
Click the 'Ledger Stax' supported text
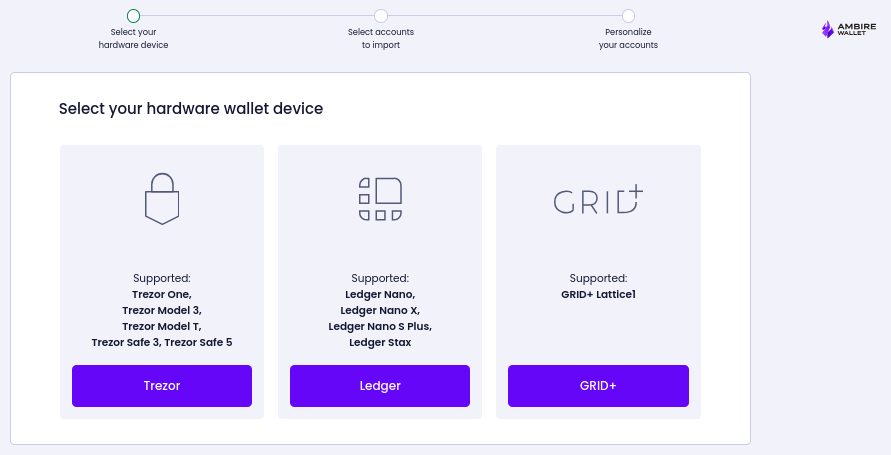(380, 342)
